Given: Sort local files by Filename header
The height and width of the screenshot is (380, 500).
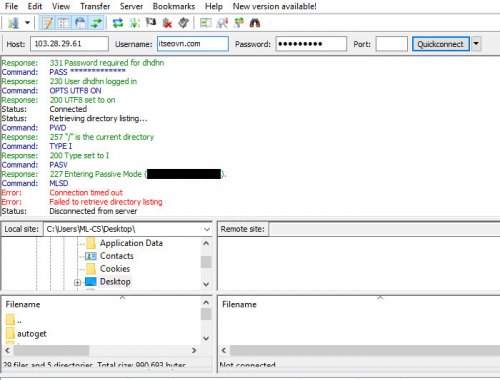Looking at the screenshot, I should tap(23, 304).
